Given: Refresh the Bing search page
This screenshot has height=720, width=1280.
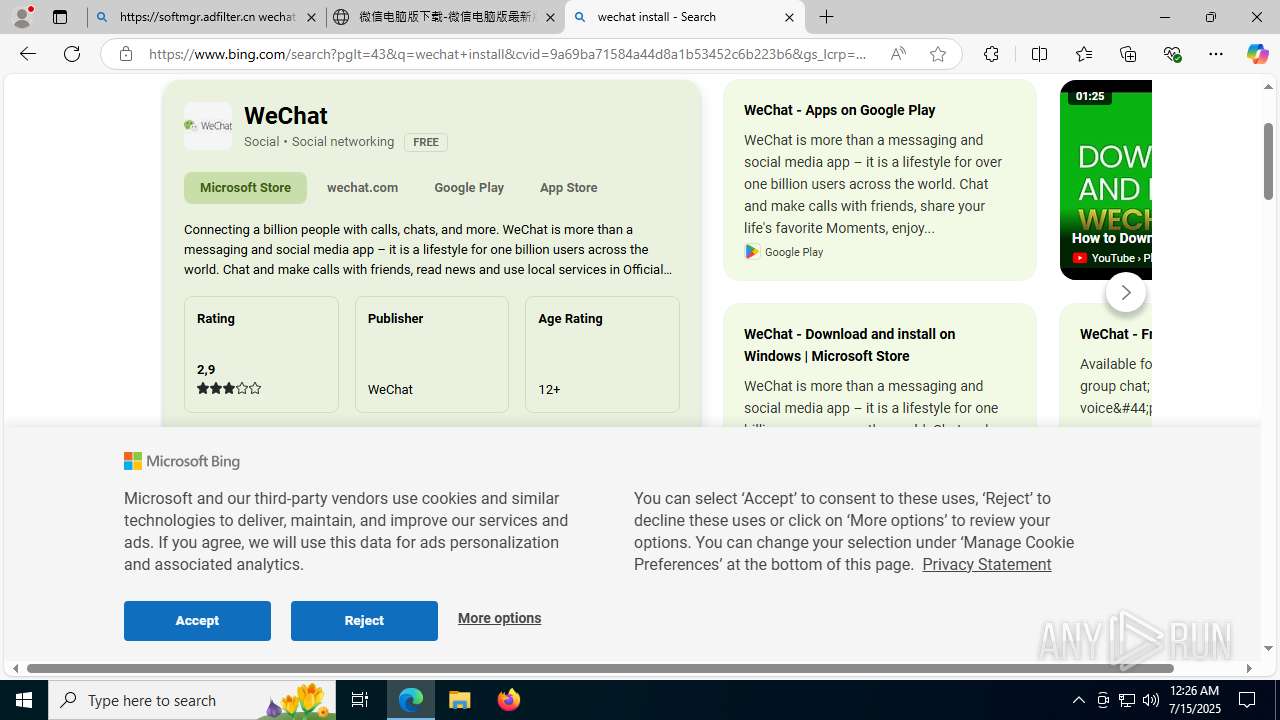Looking at the screenshot, I should pyautogui.click(x=72, y=54).
